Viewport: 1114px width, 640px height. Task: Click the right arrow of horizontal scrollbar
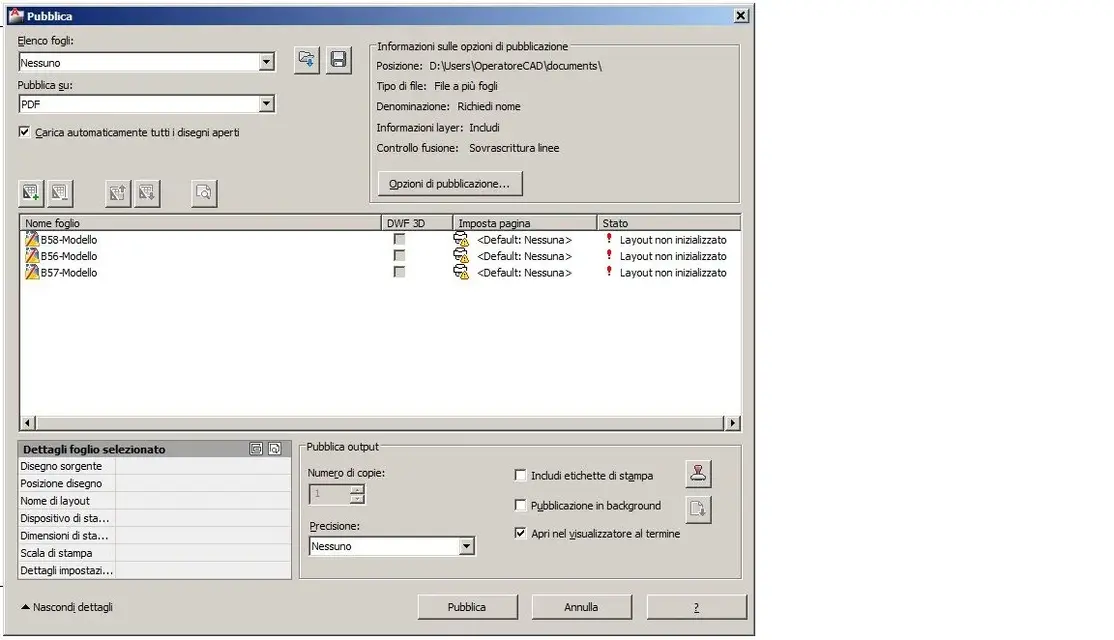tap(733, 424)
